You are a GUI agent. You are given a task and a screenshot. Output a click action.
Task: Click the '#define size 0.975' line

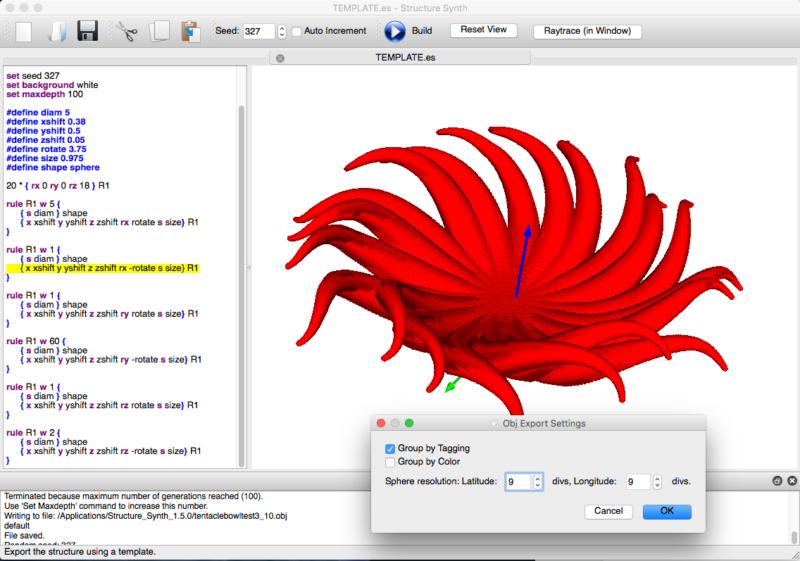click(45, 159)
